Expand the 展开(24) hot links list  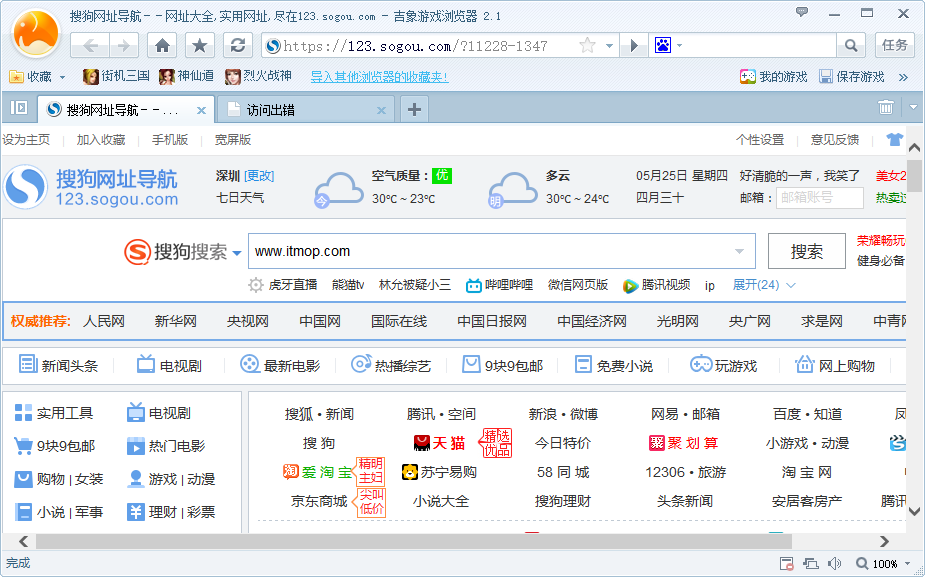coord(764,285)
